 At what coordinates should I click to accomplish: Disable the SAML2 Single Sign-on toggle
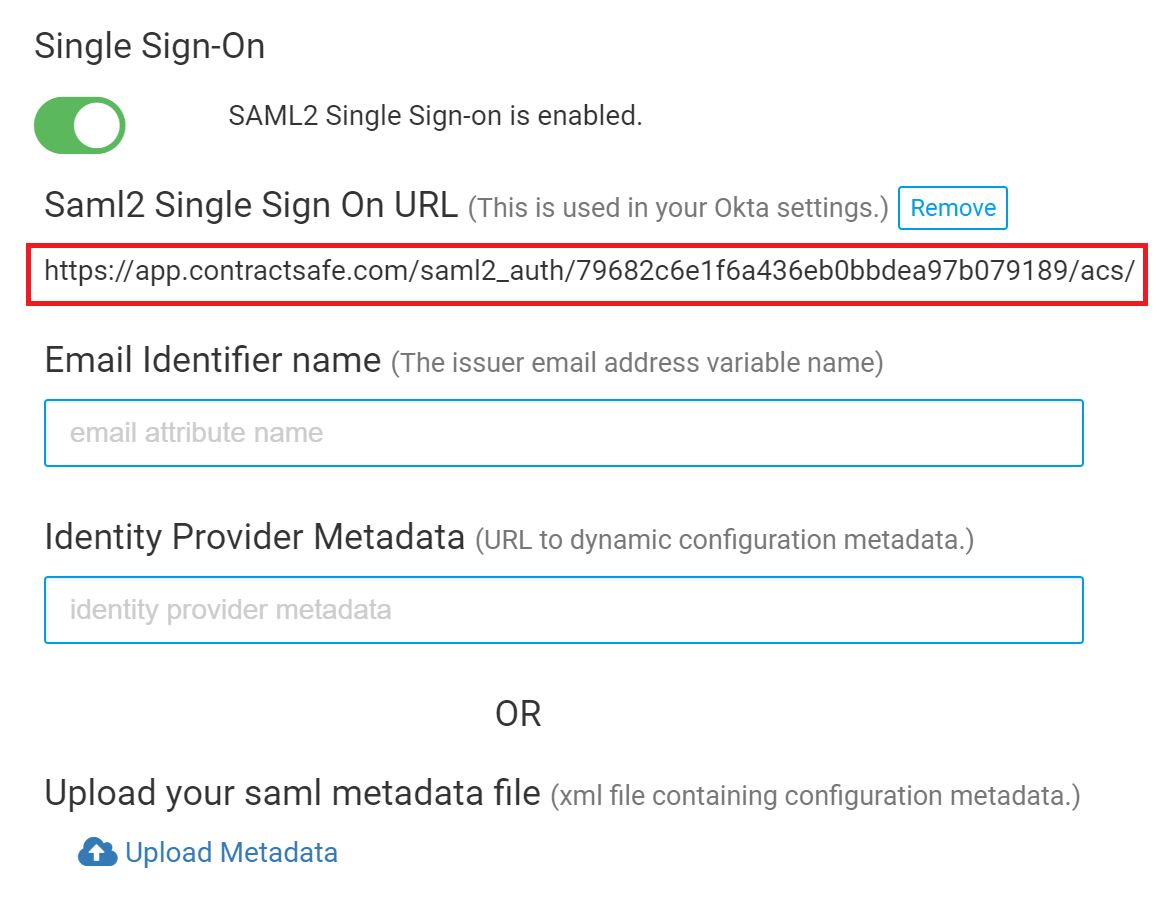coord(80,126)
